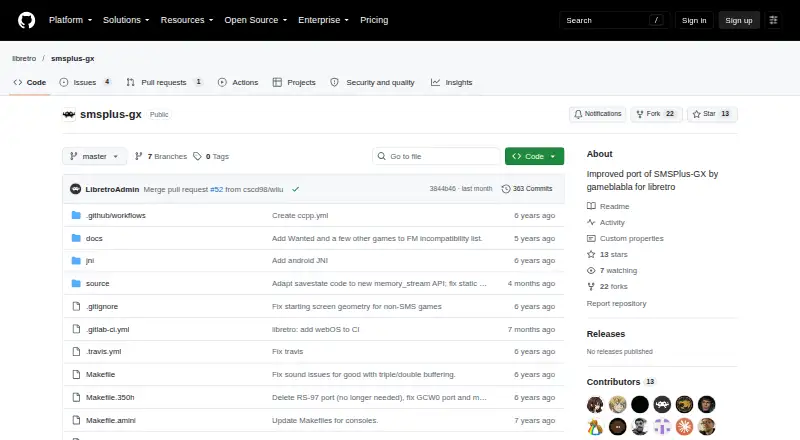The width and height of the screenshot is (800, 440).
Task: Expand the Resources menu
Action: pyautogui.click(x=187, y=20)
